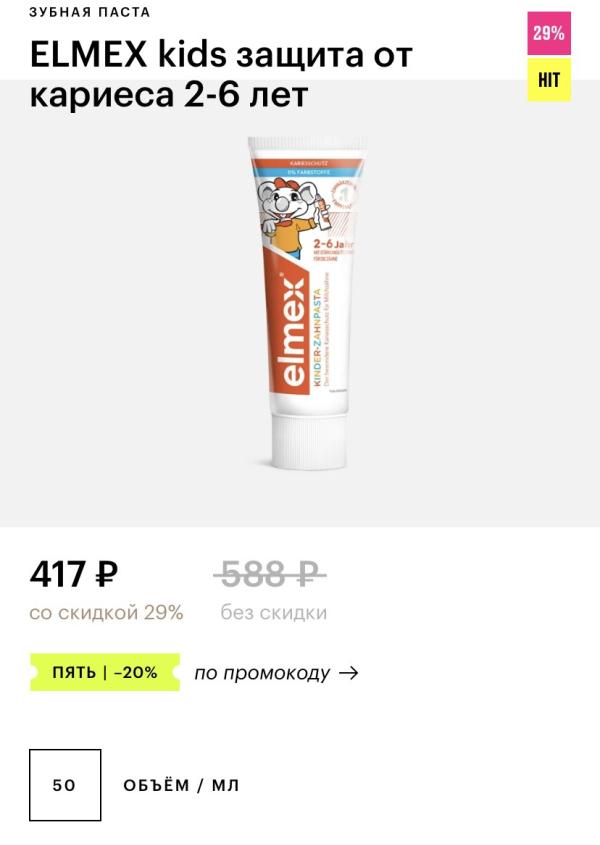Open the ЗУБНАЯ ПАСТА category
Image resolution: width=600 pixels, height=845 pixels.
pyautogui.click(x=90, y=12)
